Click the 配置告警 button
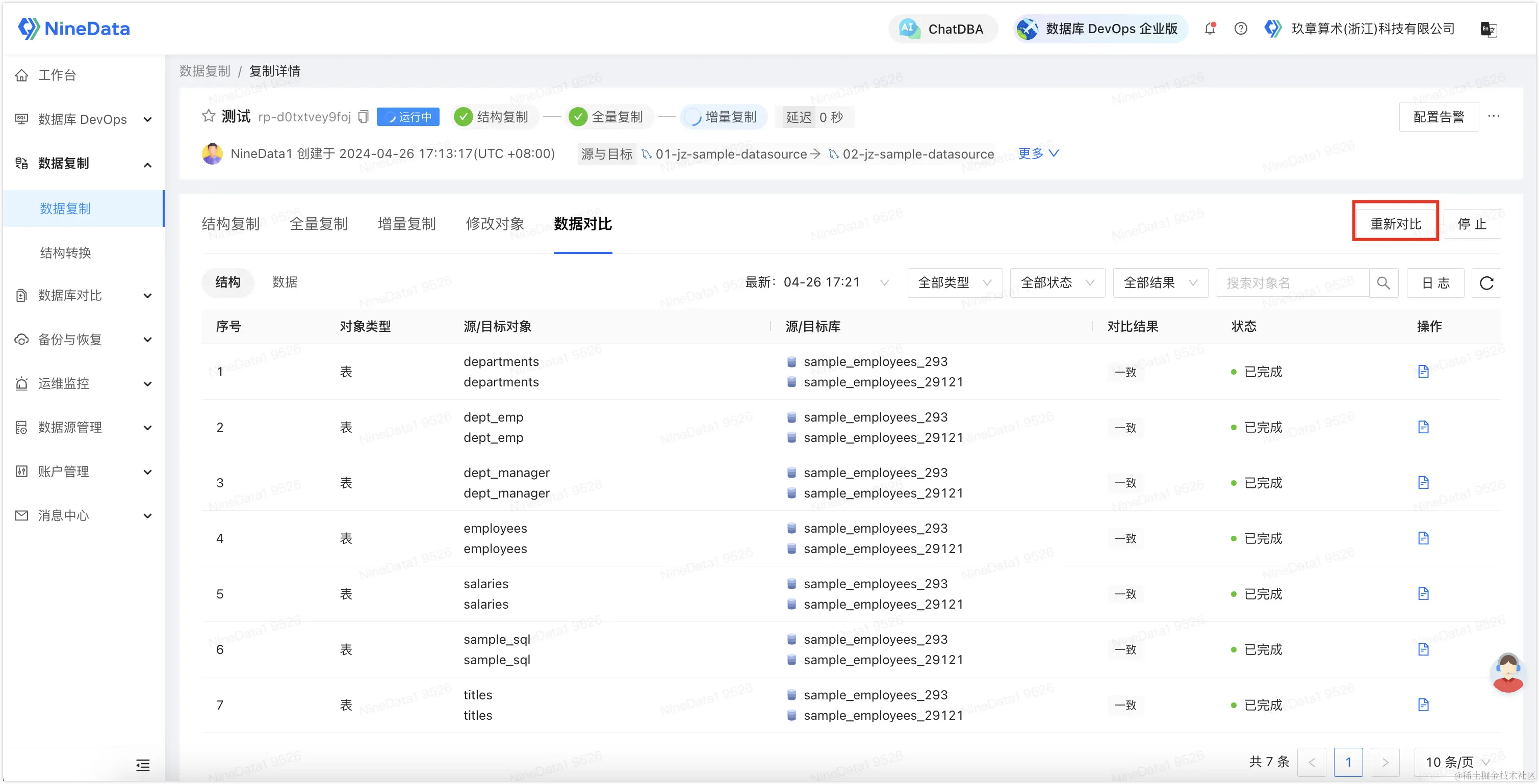The image size is (1539, 784). point(1439,117)
